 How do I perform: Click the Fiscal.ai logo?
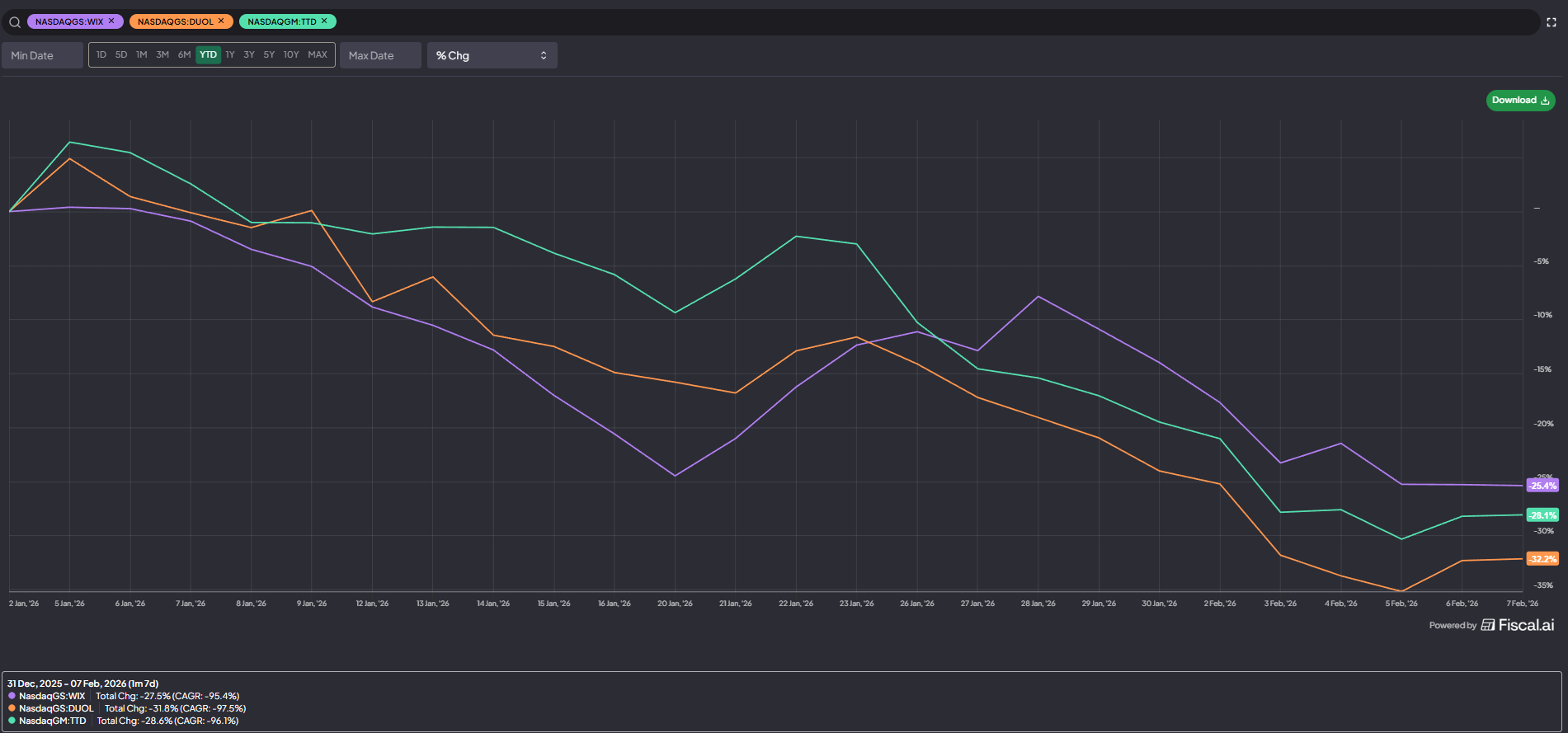point(1518,625)
